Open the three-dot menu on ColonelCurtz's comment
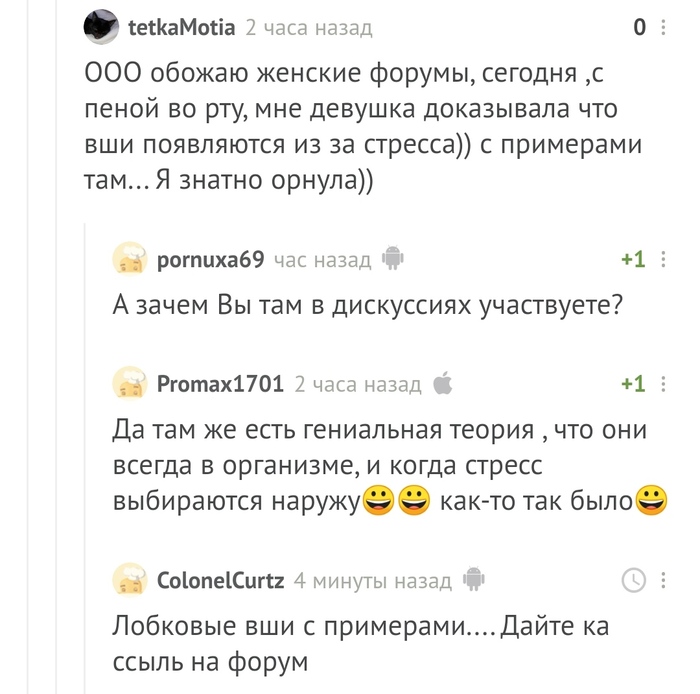 [x=662, y=580]
